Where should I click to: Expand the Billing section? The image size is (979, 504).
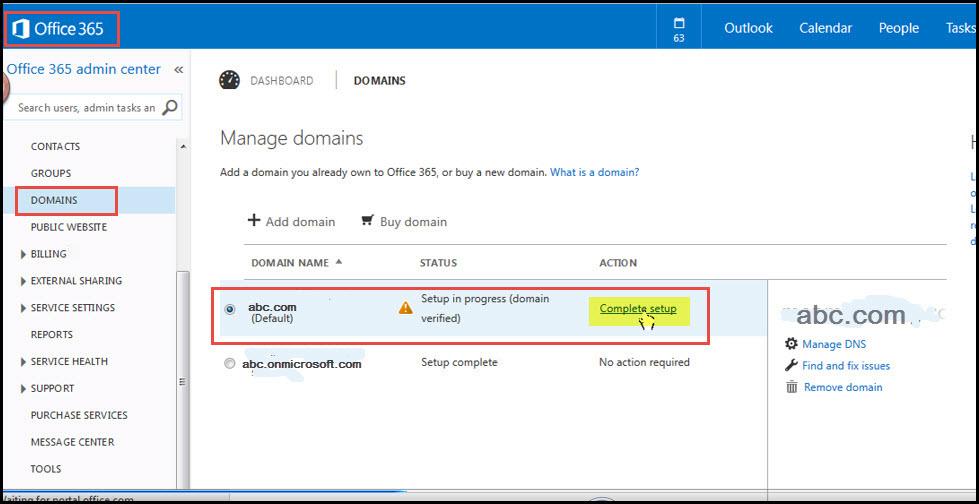click(23, 254)
